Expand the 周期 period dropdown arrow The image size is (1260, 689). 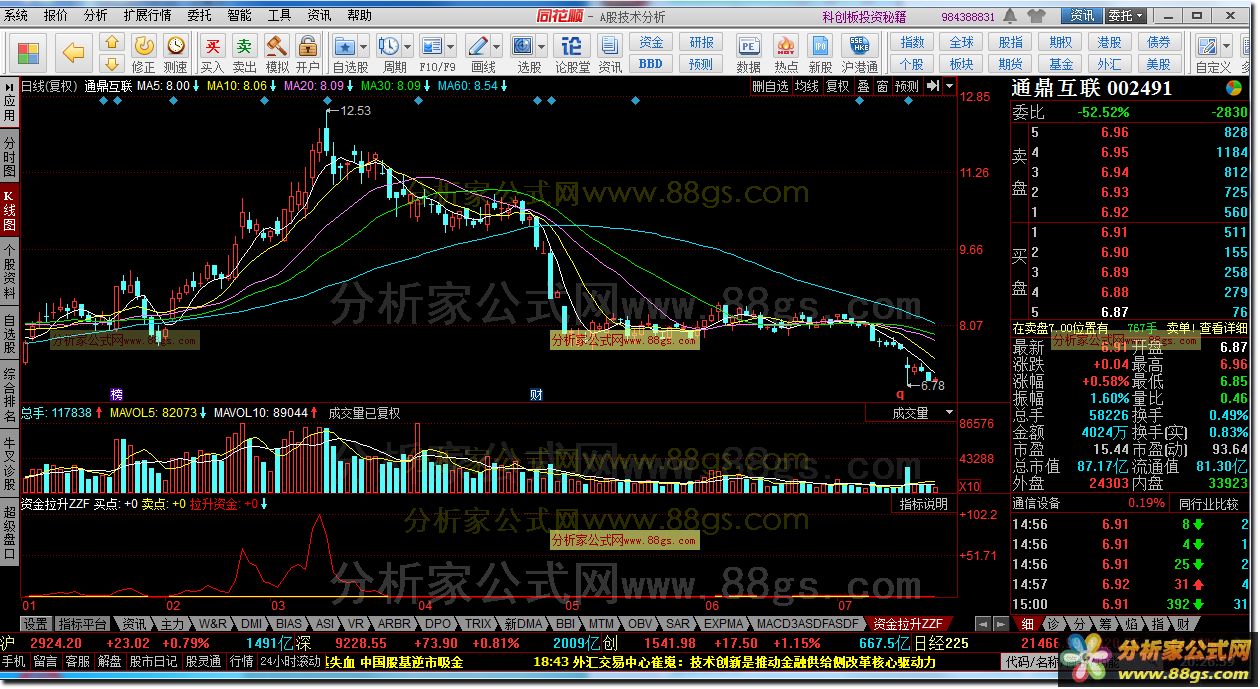406,46
